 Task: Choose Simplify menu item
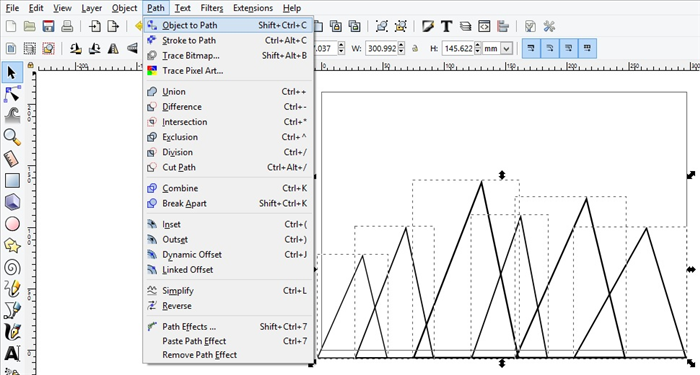click(x=229, y=291)
